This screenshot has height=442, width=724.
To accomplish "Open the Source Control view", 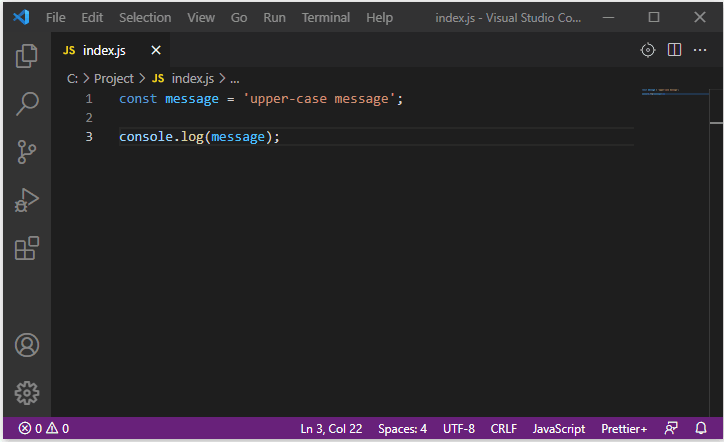I will [x=27, y=152].
